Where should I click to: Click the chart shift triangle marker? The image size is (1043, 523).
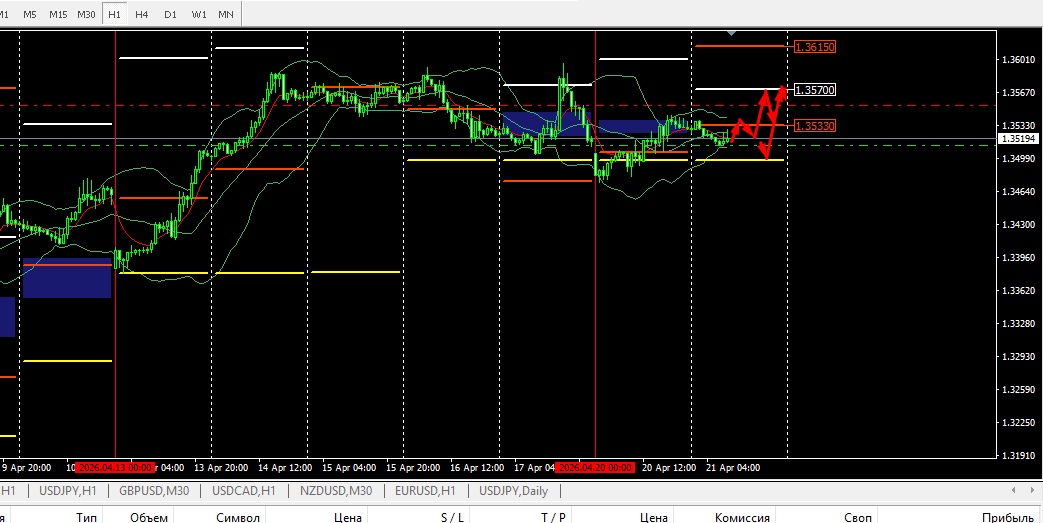click(733, 34)
